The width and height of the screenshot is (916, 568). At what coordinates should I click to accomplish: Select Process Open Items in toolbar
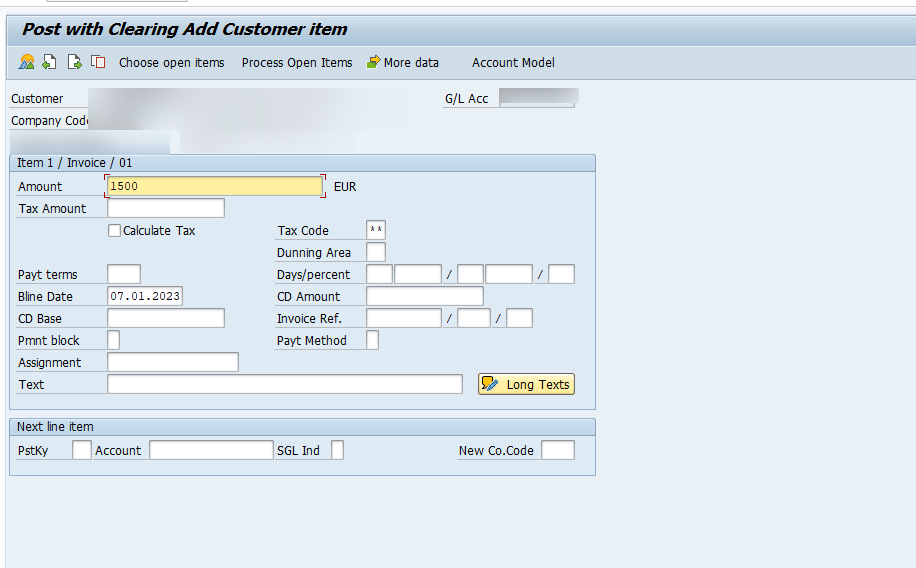pyautogui.click(x=297, y=63)
